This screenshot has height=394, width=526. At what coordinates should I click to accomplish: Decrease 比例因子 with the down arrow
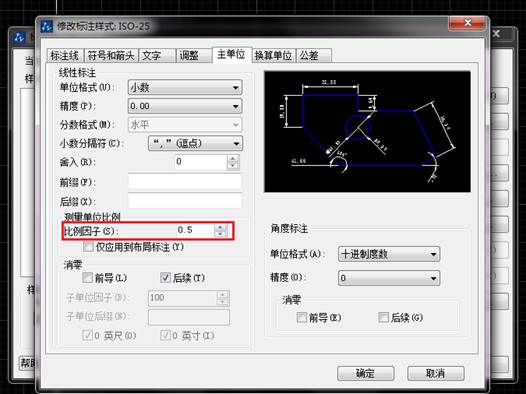coord(220,234)
